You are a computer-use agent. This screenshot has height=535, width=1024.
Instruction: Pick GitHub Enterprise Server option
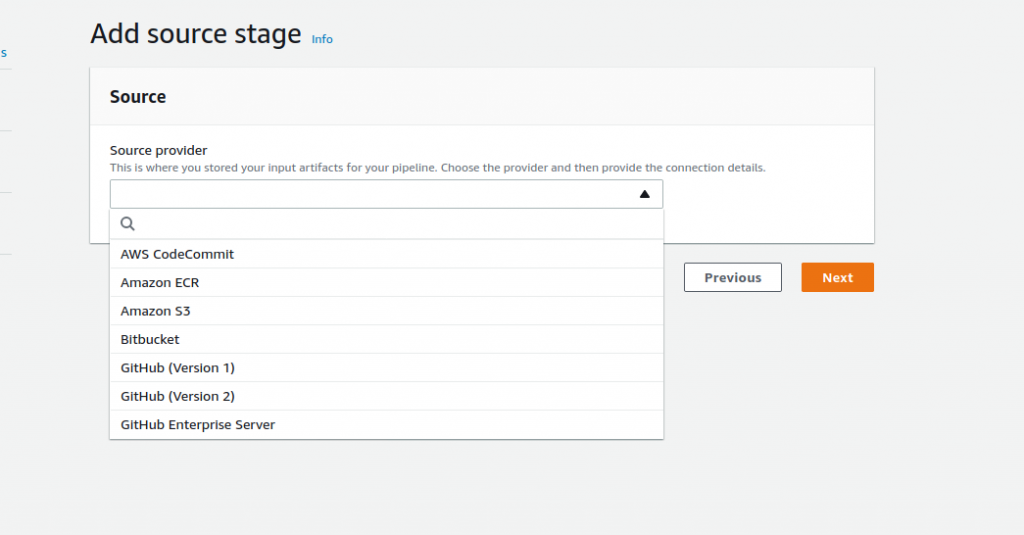(x=197, y=425)
